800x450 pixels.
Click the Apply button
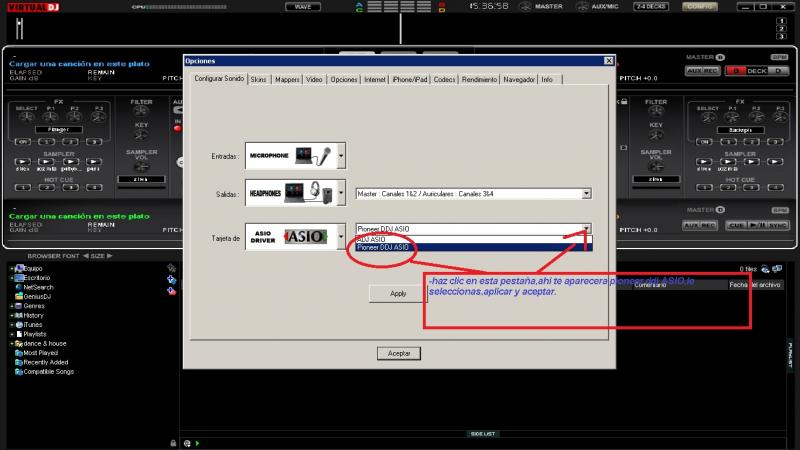398,294
